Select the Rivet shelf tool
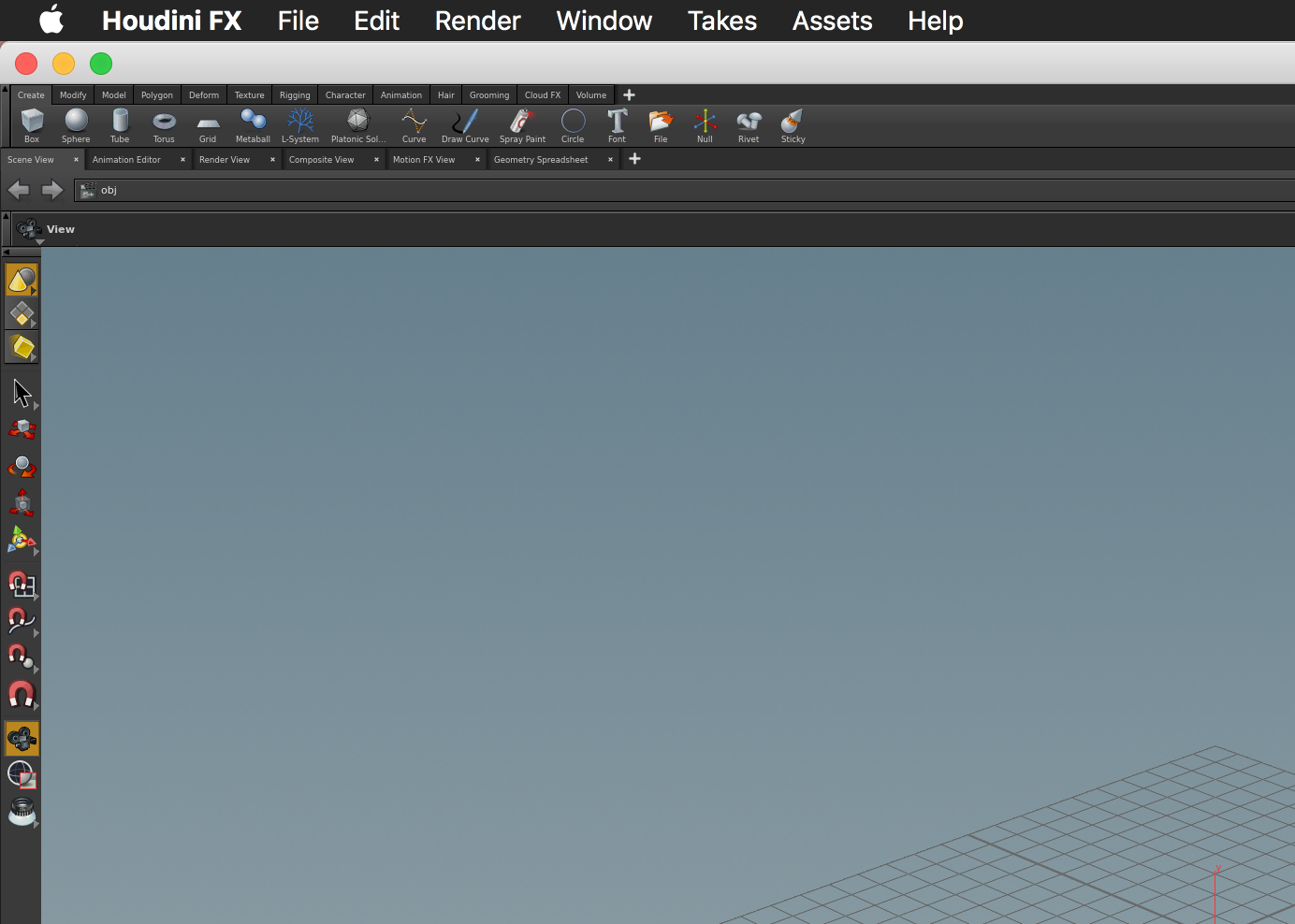 tap(749, 125)
